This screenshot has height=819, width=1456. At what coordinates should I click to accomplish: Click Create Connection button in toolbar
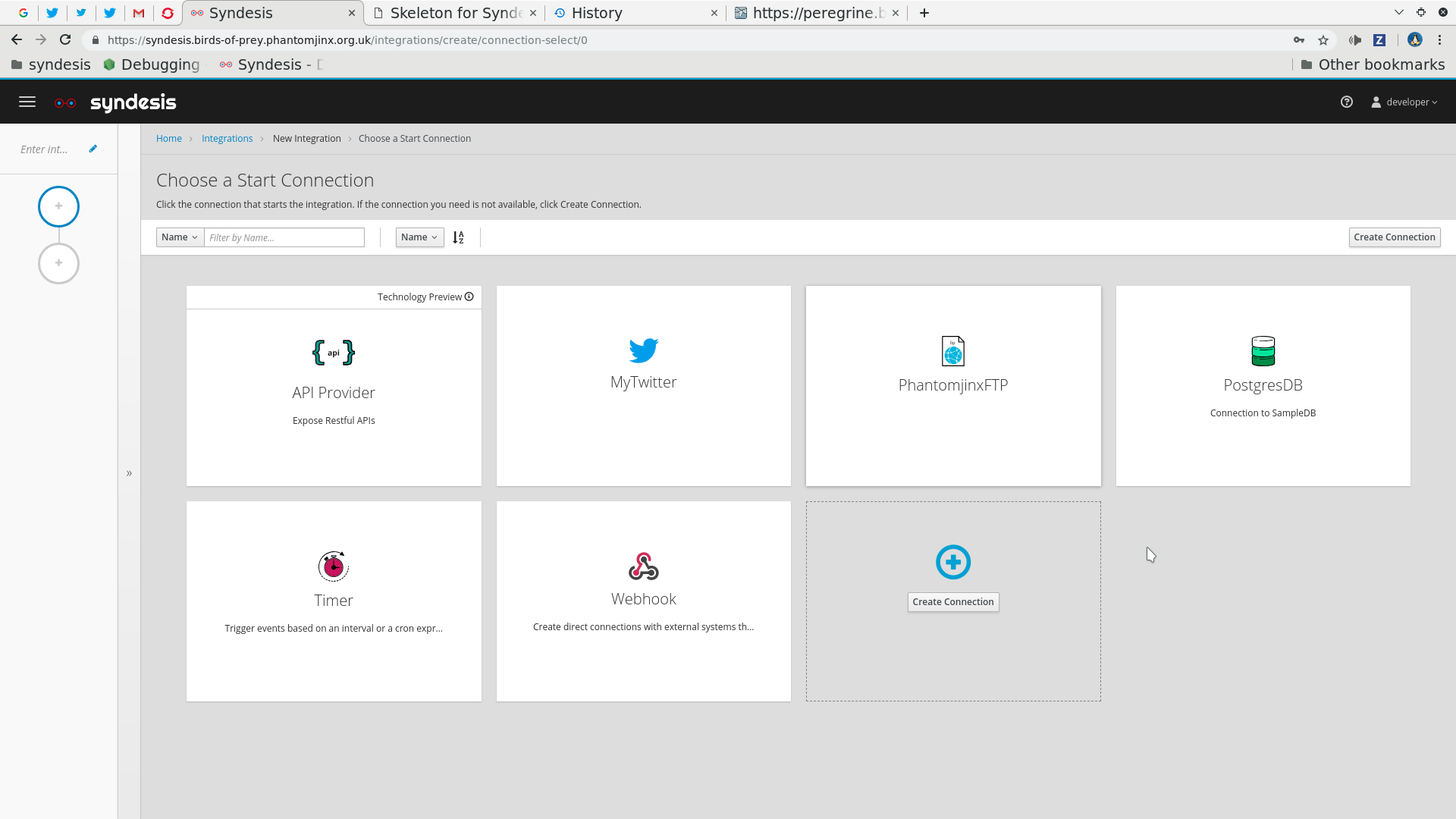1395,237
